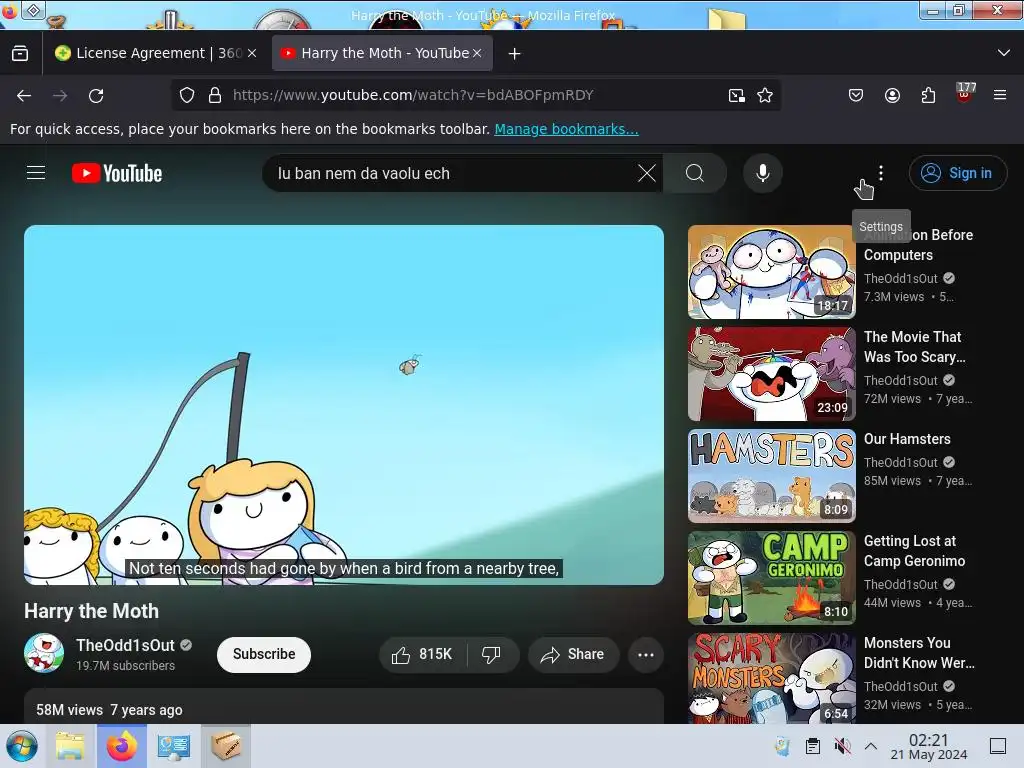Open 'Our Hamsters' title link
The image size is (1024, 768).
tap(907, 439)
